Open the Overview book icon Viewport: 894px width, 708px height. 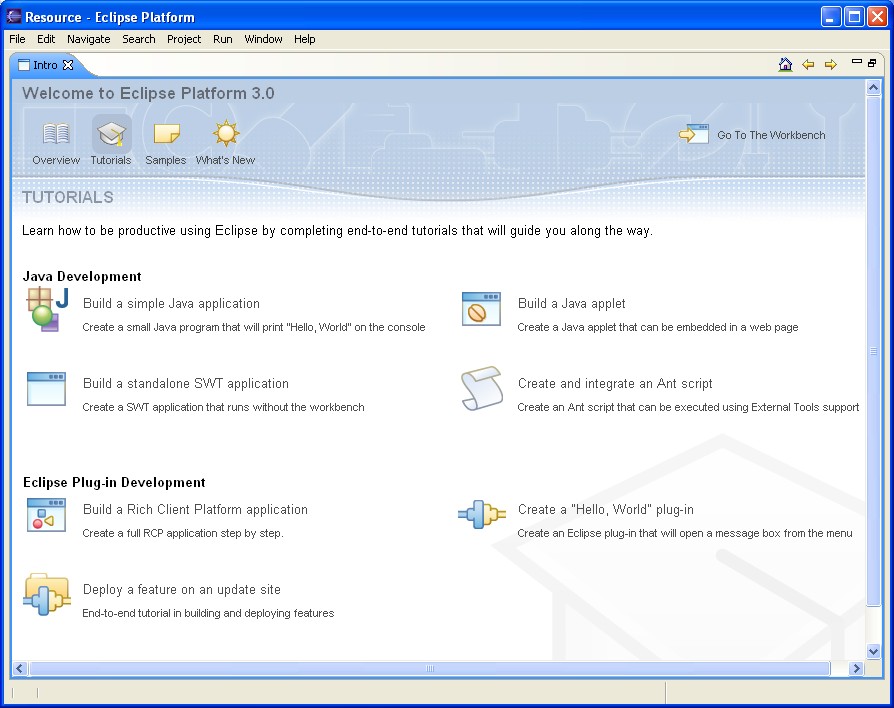(56, 134)
